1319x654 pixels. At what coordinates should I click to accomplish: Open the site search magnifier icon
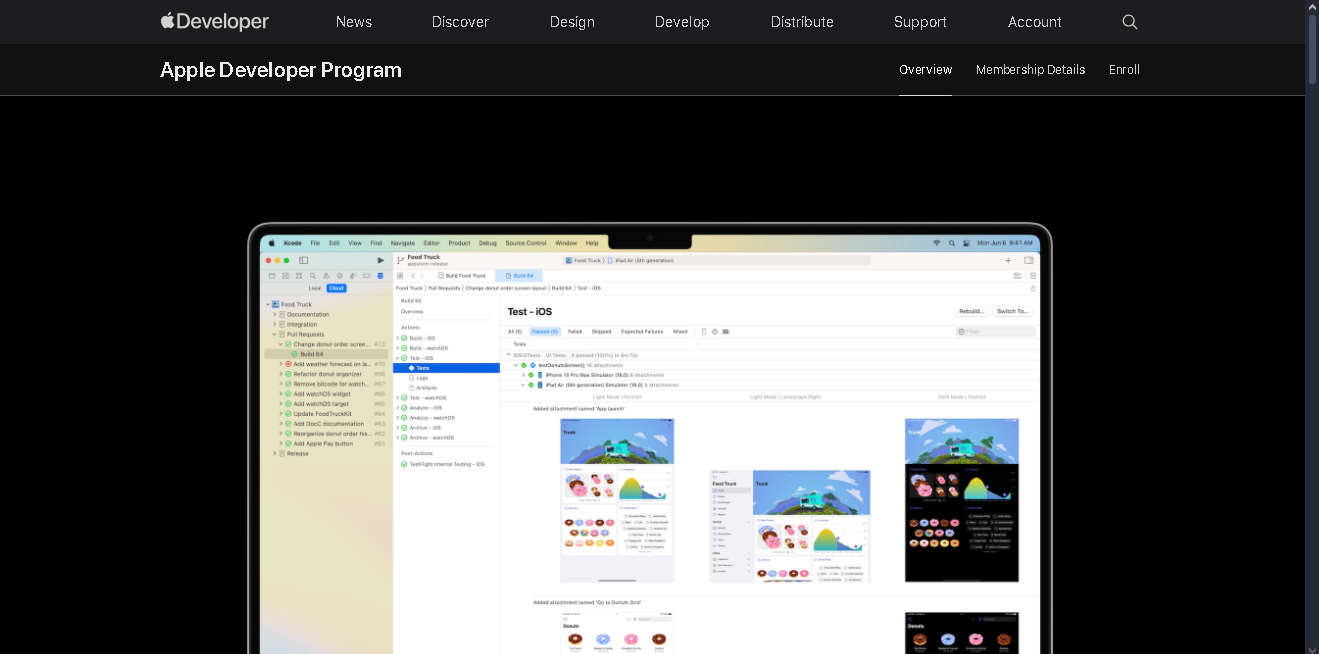tap(1130, 22)
